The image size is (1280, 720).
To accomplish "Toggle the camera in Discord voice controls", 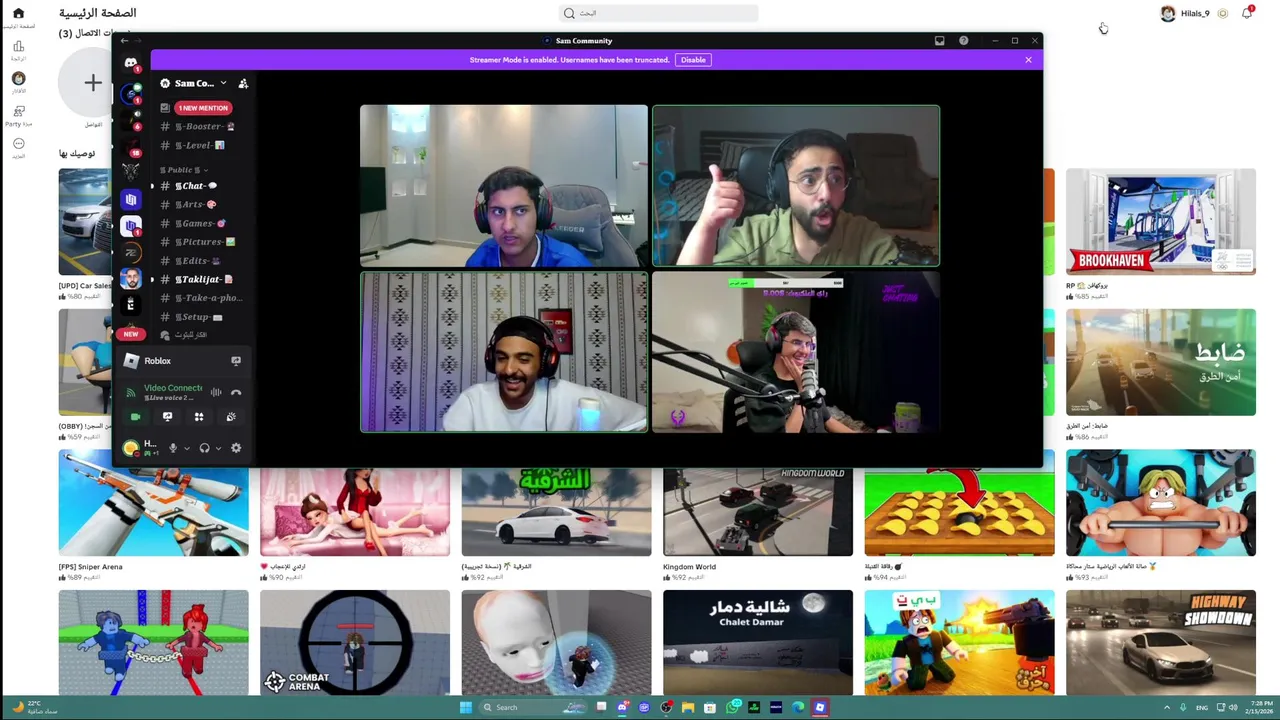I will (x=135, y=417).
